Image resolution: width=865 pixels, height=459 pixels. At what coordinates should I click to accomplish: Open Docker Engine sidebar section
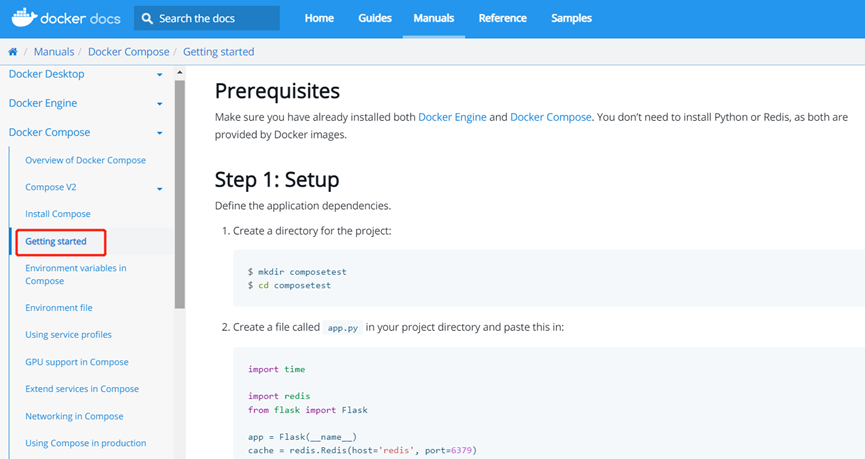pos(43,103)
